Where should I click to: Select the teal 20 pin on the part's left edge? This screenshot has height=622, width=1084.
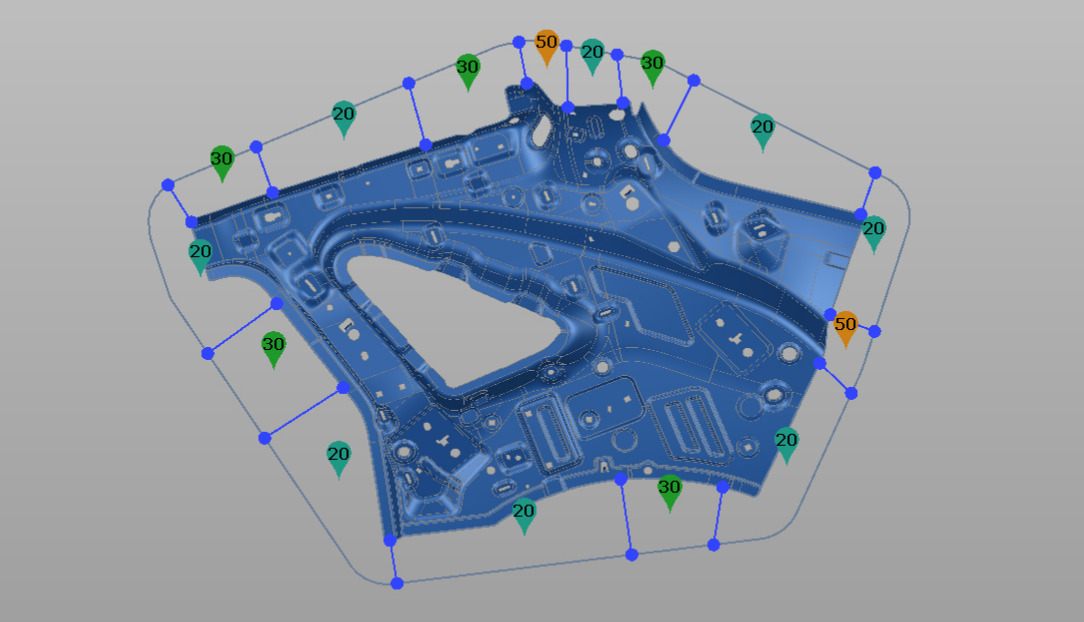click(x=200, y=253)
